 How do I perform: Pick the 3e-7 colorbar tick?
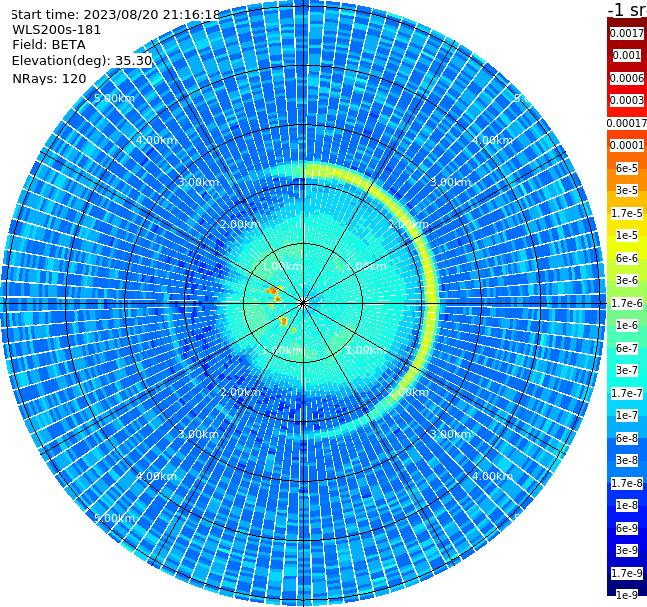point(626,370)
